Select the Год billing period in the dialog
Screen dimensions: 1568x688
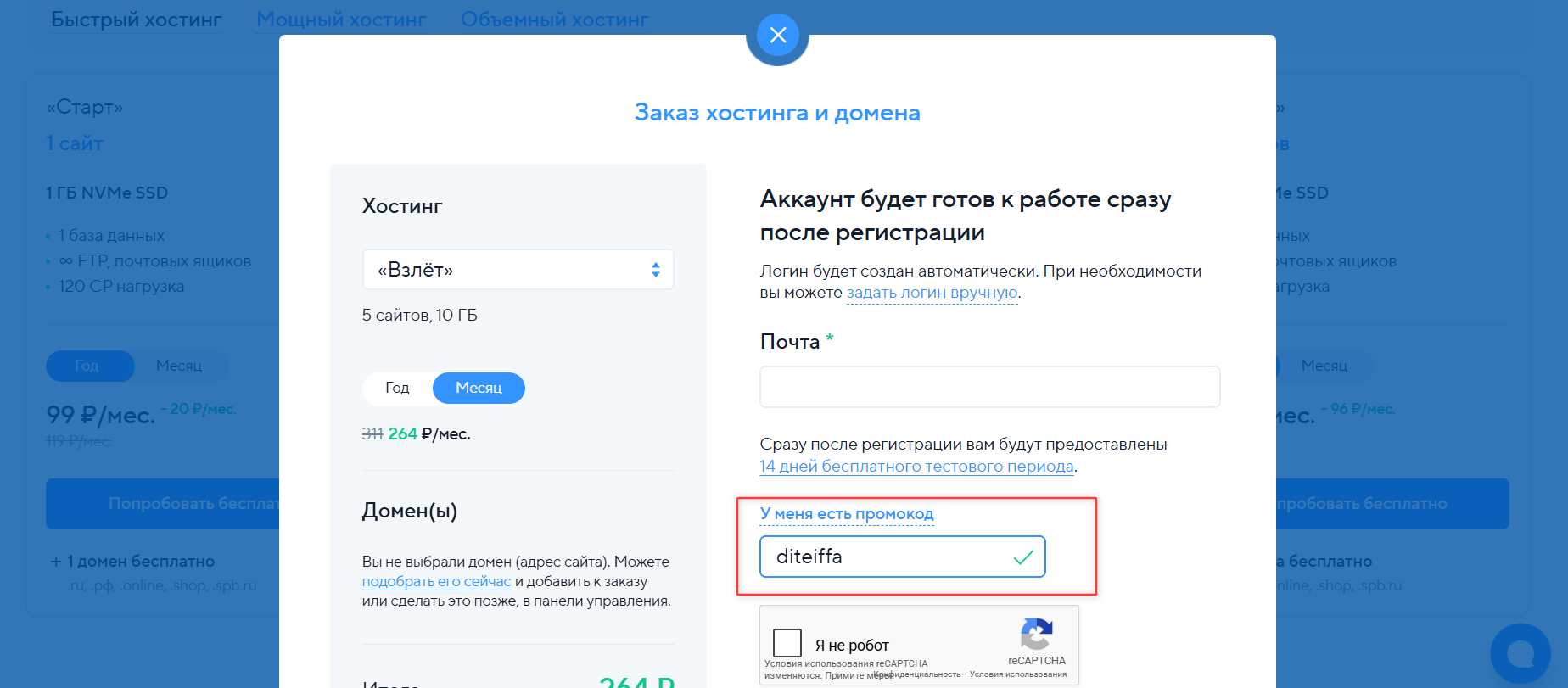click(397, 388)
